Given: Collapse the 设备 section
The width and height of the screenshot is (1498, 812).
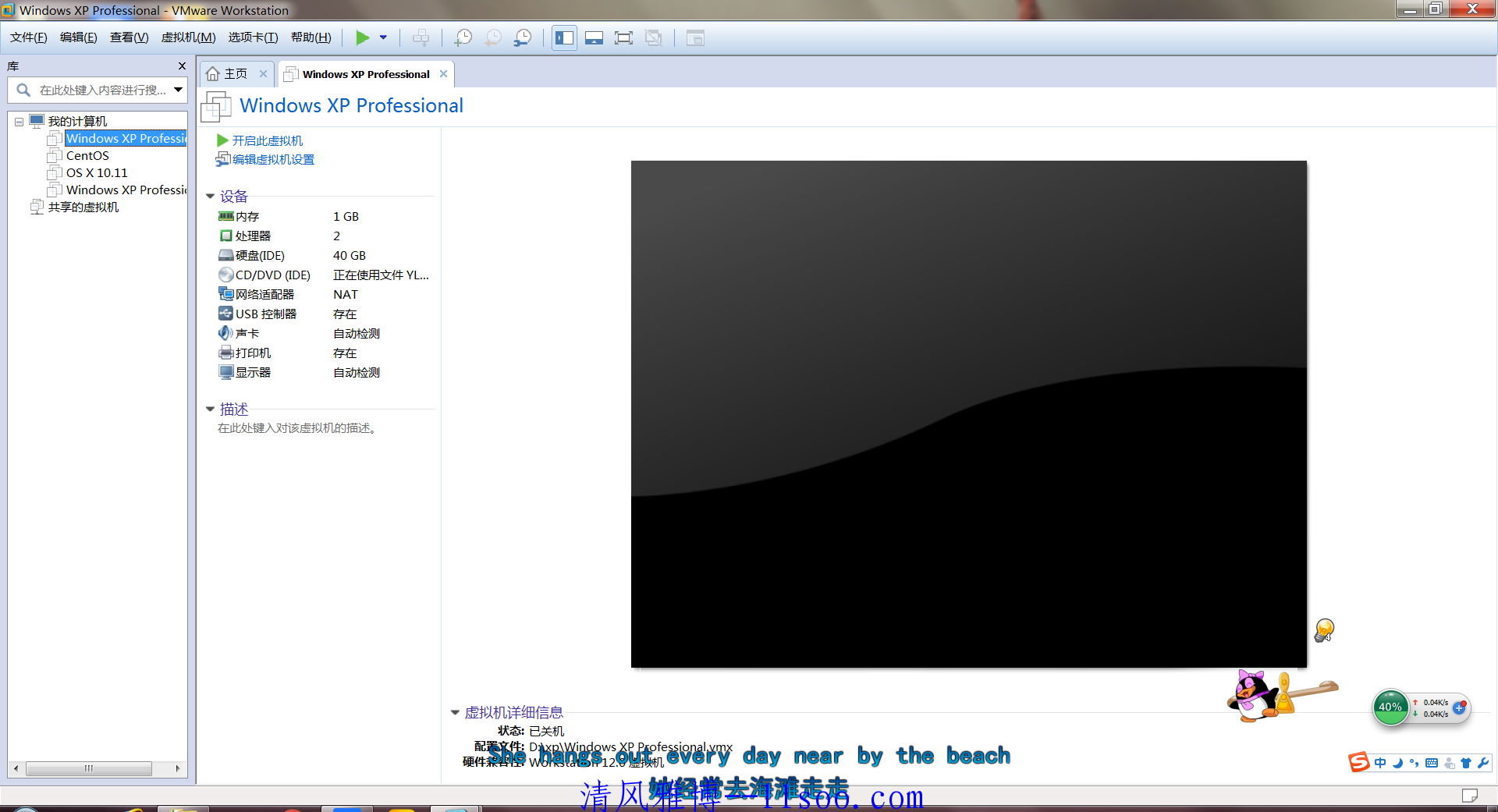Looking at the screenshot, I should 210,197.
